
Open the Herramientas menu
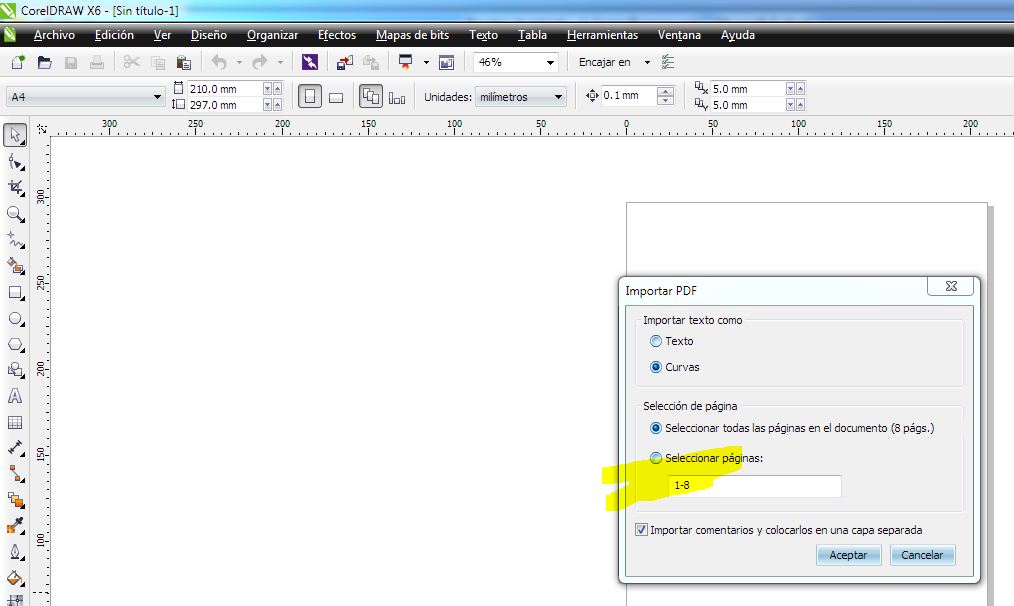(x=602, y=35)
